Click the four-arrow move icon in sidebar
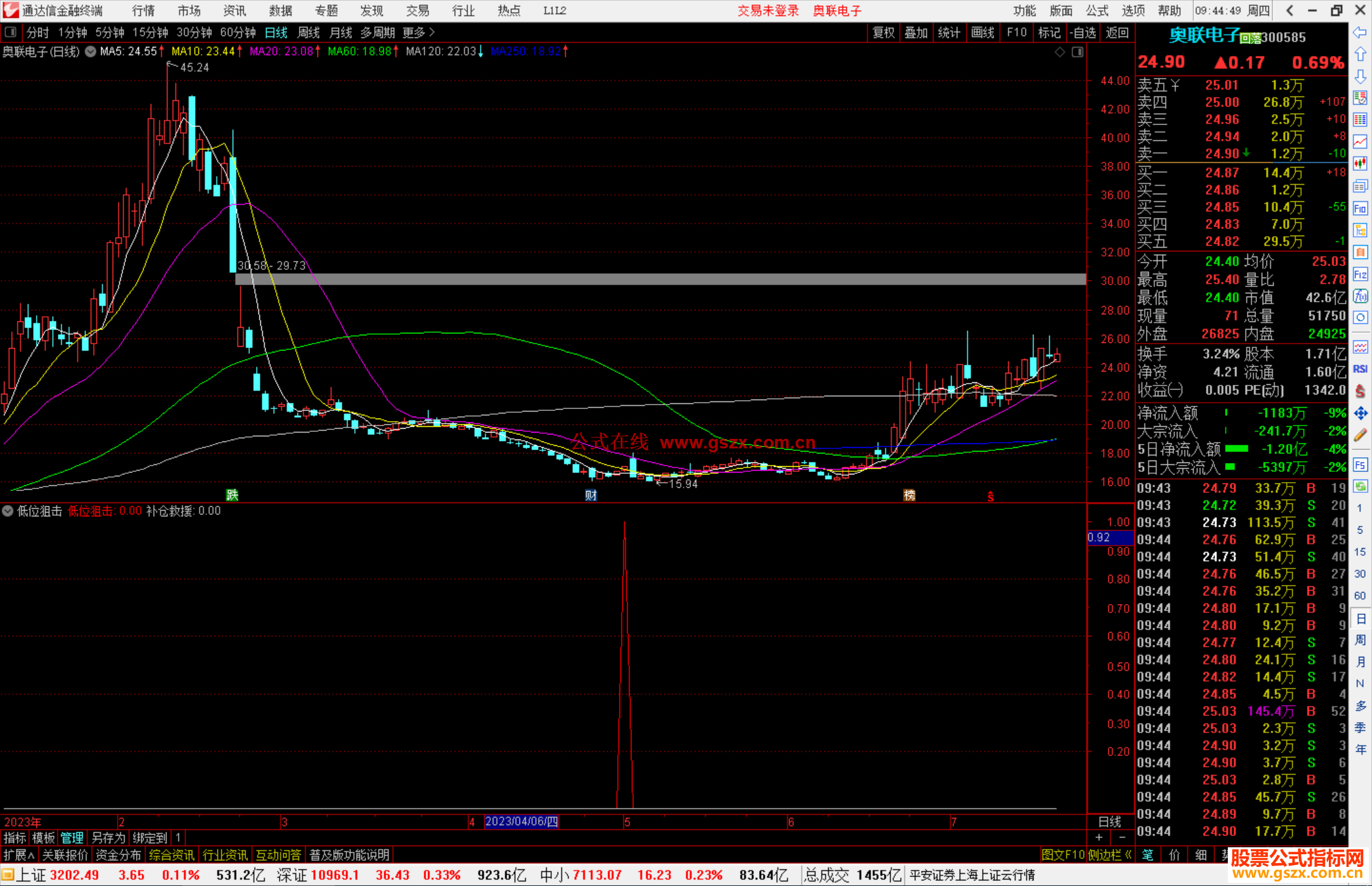The image size is (1372, 886). pos(1360,413)
